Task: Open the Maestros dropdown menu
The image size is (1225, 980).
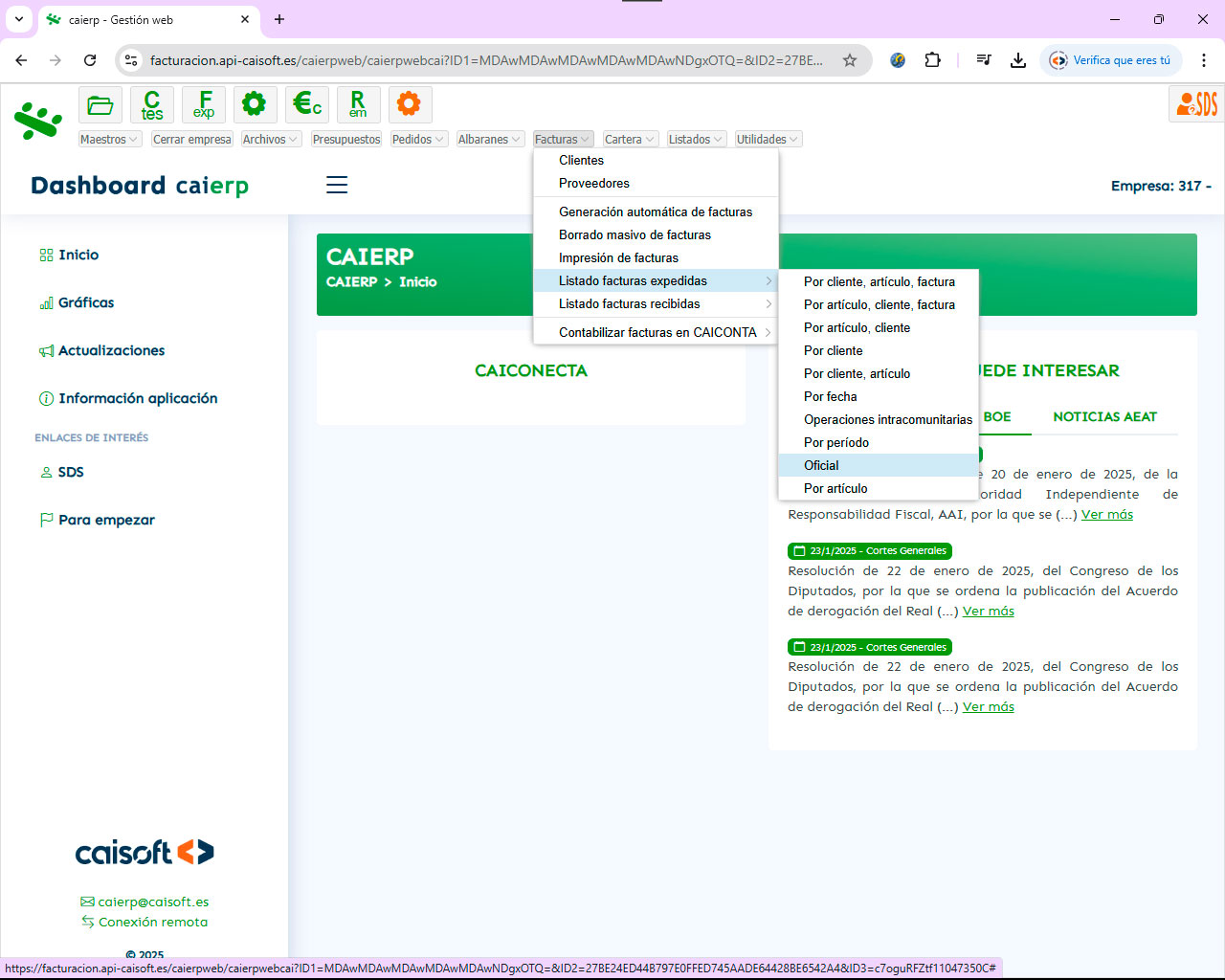Action: (110, 140)
